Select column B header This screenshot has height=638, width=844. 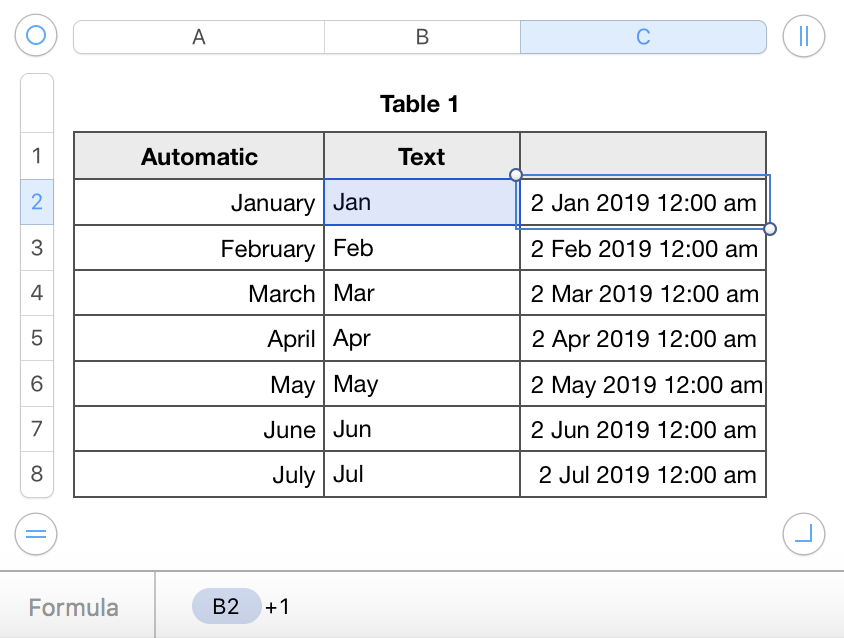coord(422,37)
